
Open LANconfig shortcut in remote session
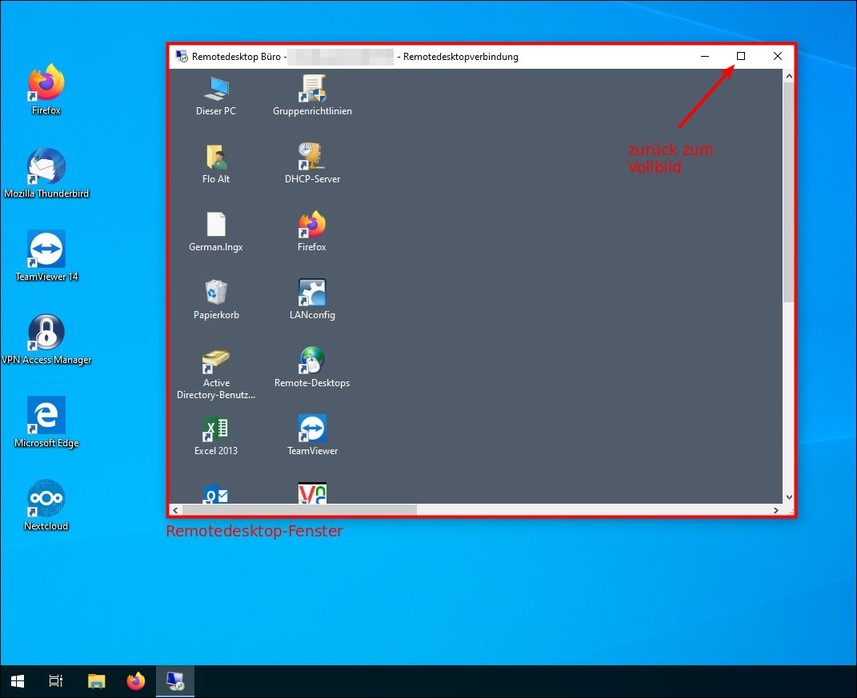pos(312,294)
